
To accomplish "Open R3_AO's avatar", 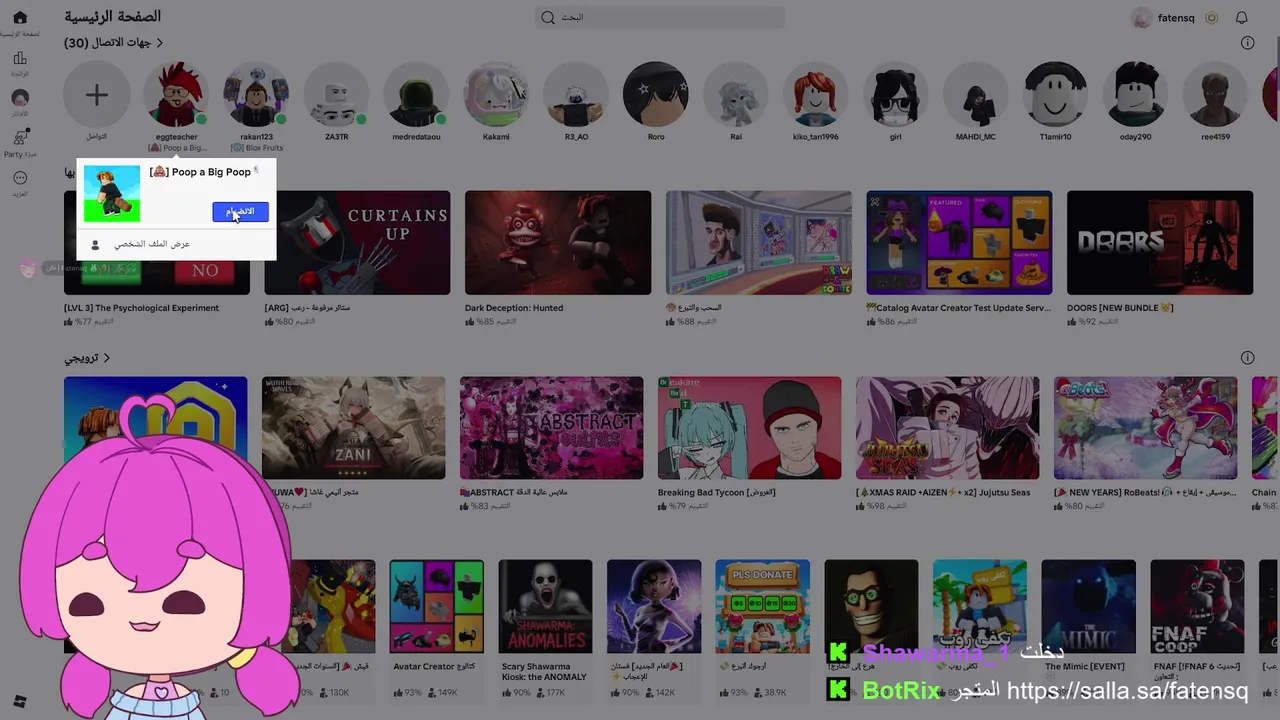I will click(x=576, y=95).
